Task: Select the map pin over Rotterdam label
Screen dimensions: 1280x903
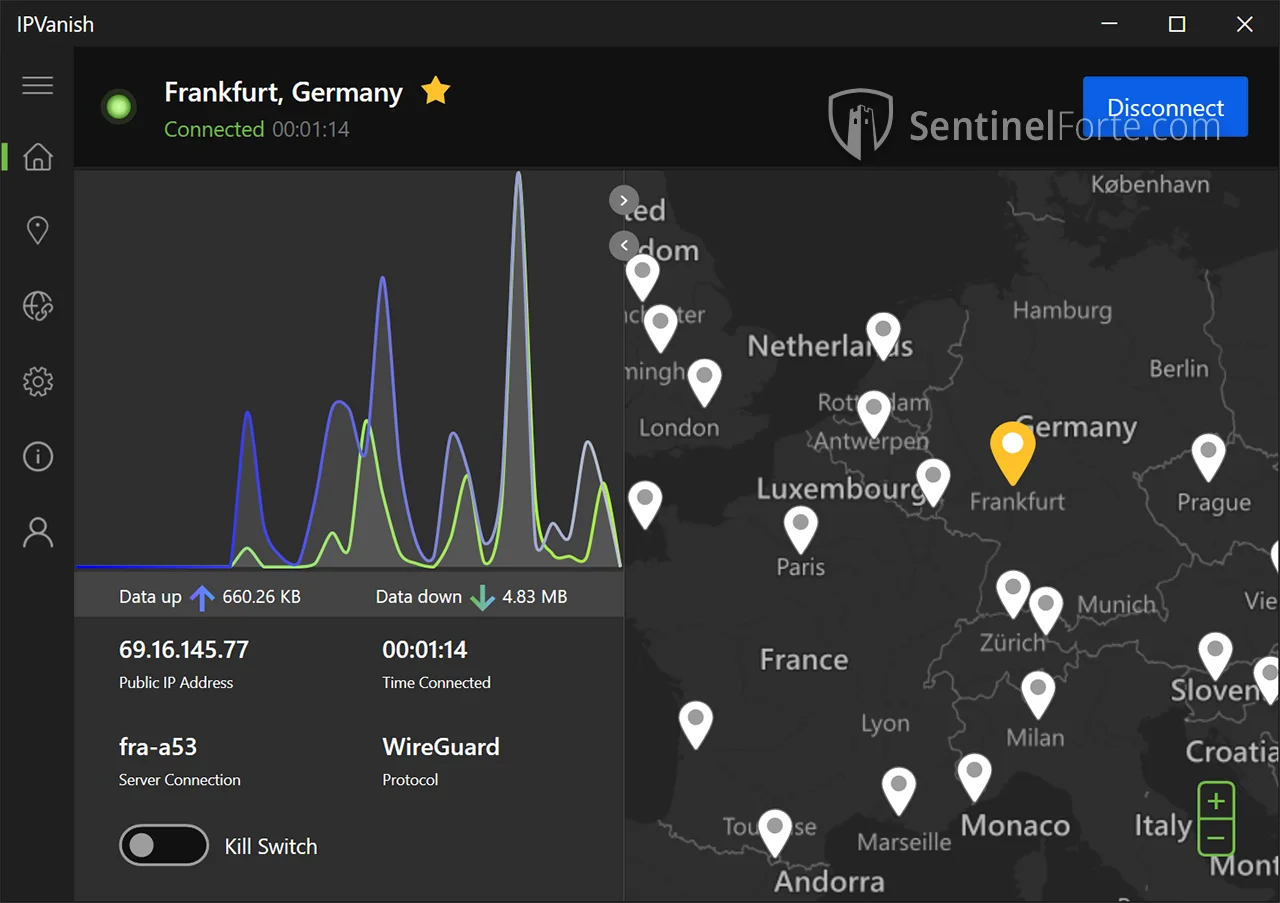Action: coord(874,414)
